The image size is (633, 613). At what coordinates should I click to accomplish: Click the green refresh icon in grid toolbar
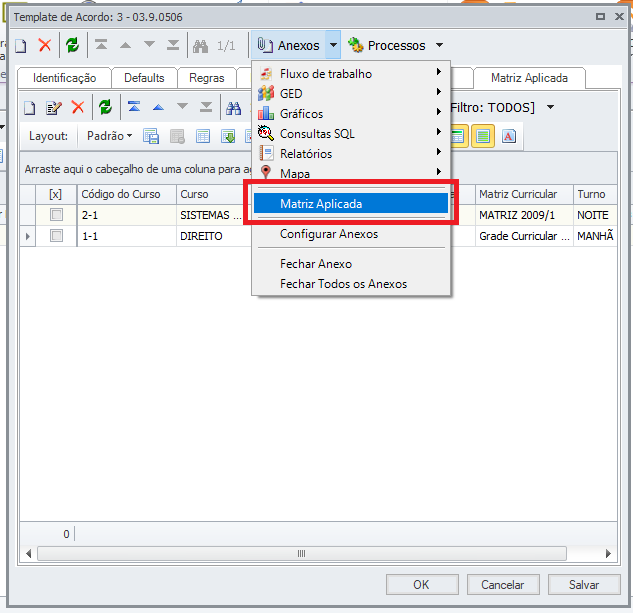pyautogui.click(x=105, y=107)
